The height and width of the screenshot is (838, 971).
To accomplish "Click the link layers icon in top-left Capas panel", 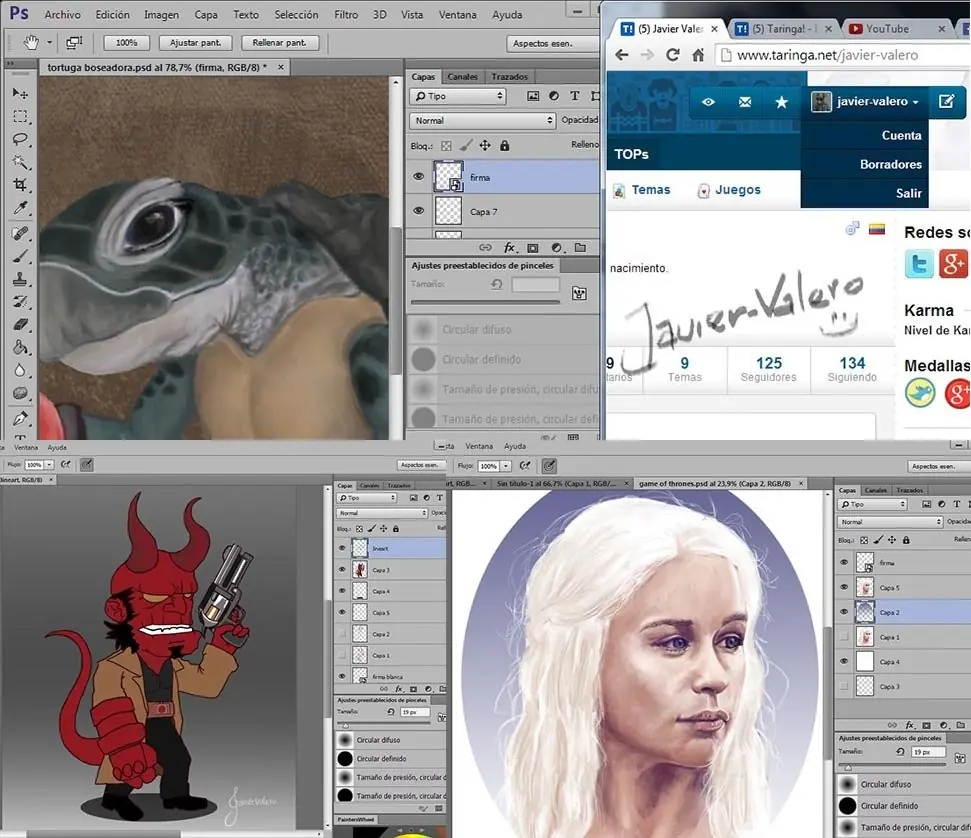I will pyautogui.click(x=486, y=248).
